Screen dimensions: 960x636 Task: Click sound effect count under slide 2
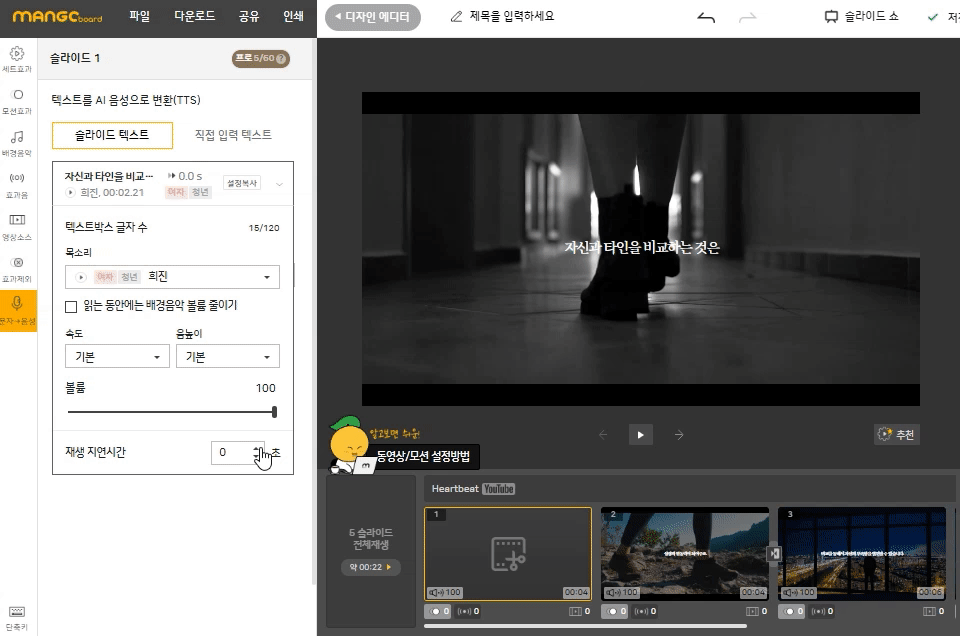point(645,611)
